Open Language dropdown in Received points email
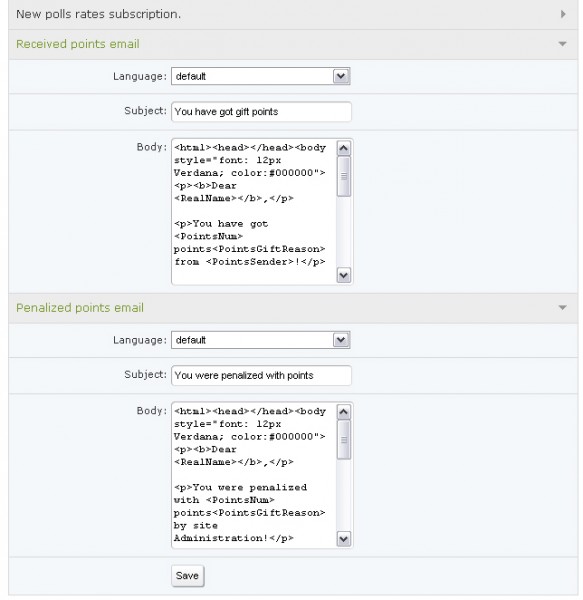 coord(261,76)
